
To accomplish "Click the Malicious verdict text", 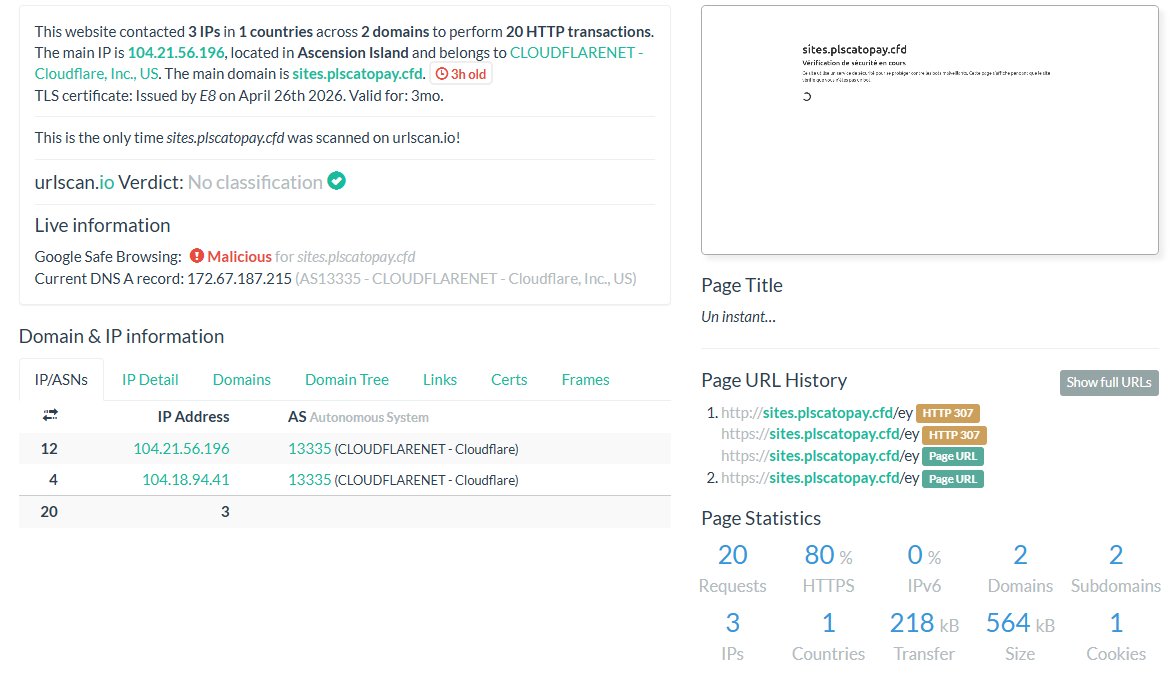I will click(239, 256).
